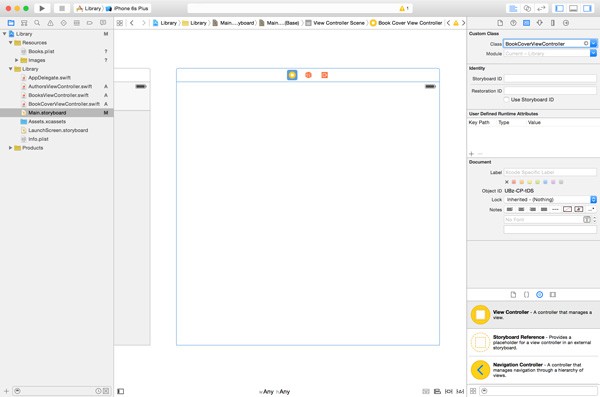Show the File Template library
This screenshot has height=397, width=600.
(x=513, y=294)
